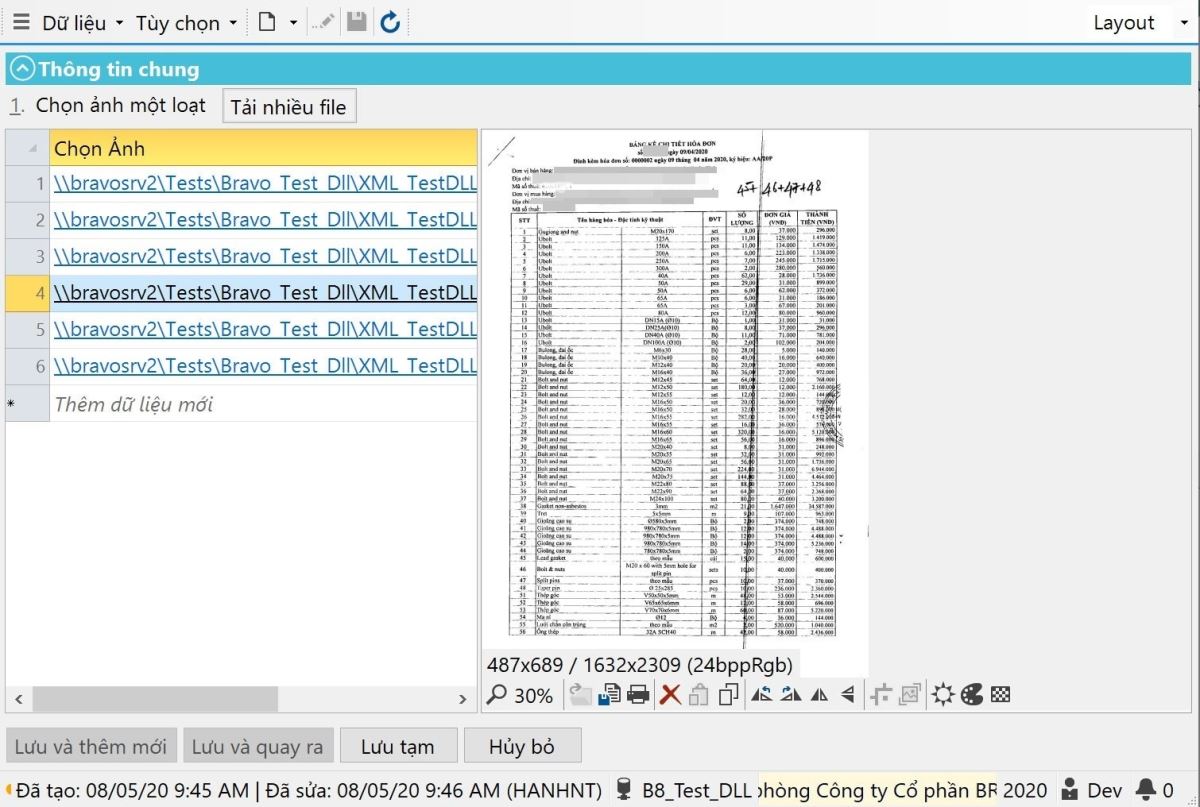Click the copy image icon
1200x807 pixels.
click(729, 695)
